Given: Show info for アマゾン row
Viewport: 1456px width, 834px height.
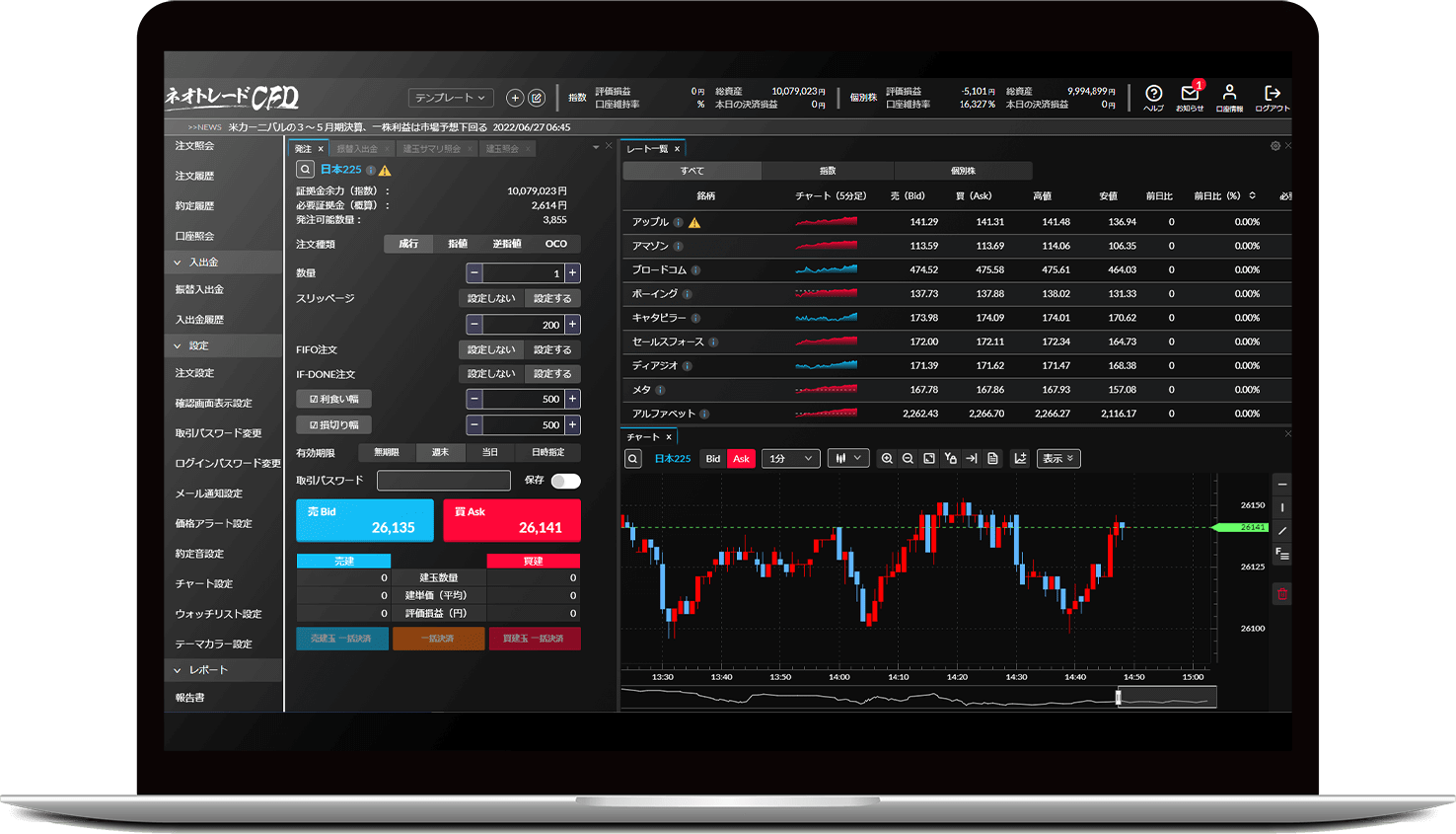Looking at the screenshot, I should [678, 246].
